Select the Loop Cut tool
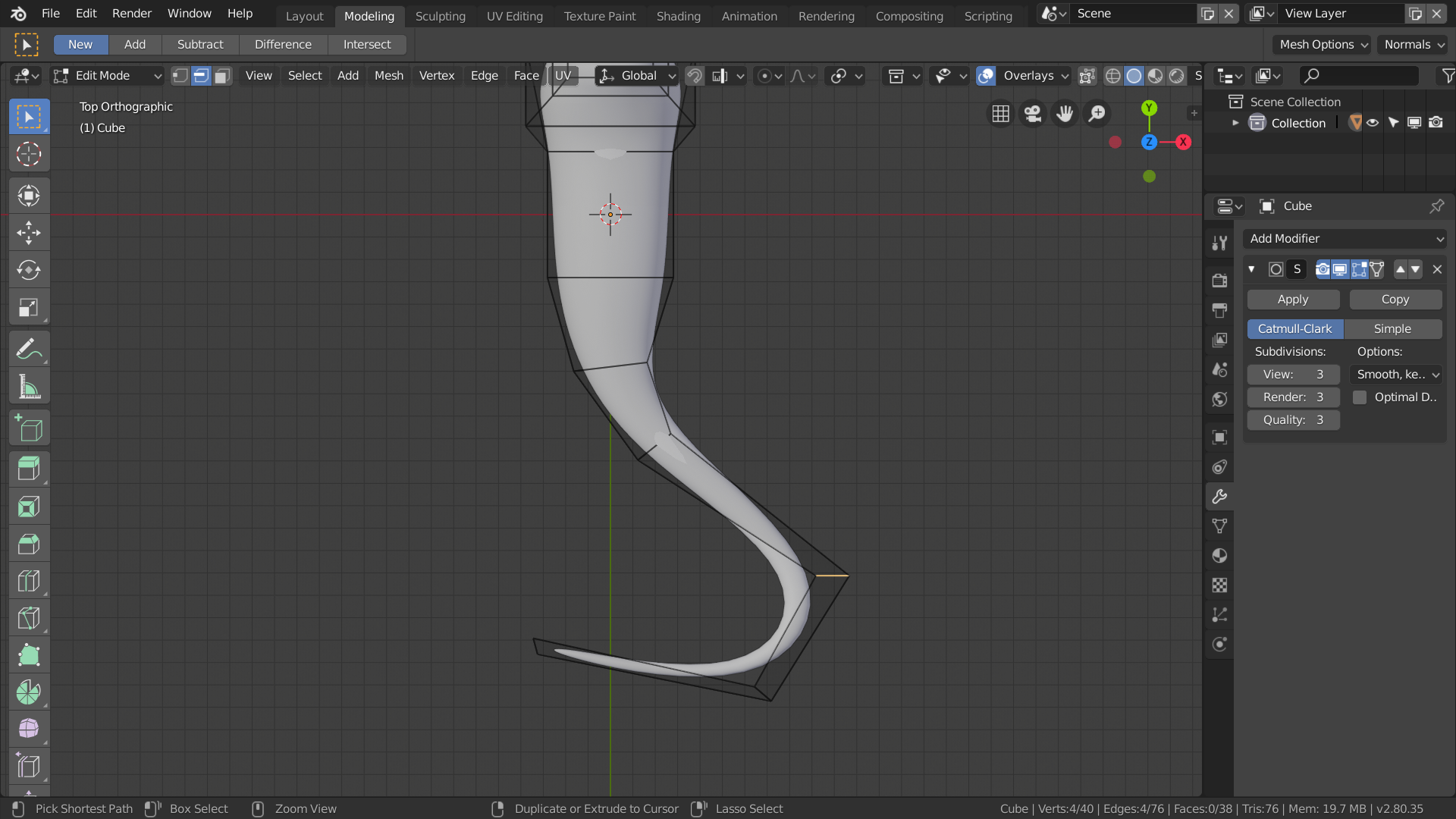The image size is (1456, 819). (x=29, y=581)
